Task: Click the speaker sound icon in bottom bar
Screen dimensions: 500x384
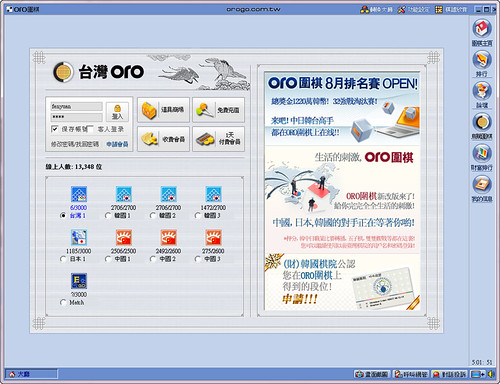Action: 491,374
